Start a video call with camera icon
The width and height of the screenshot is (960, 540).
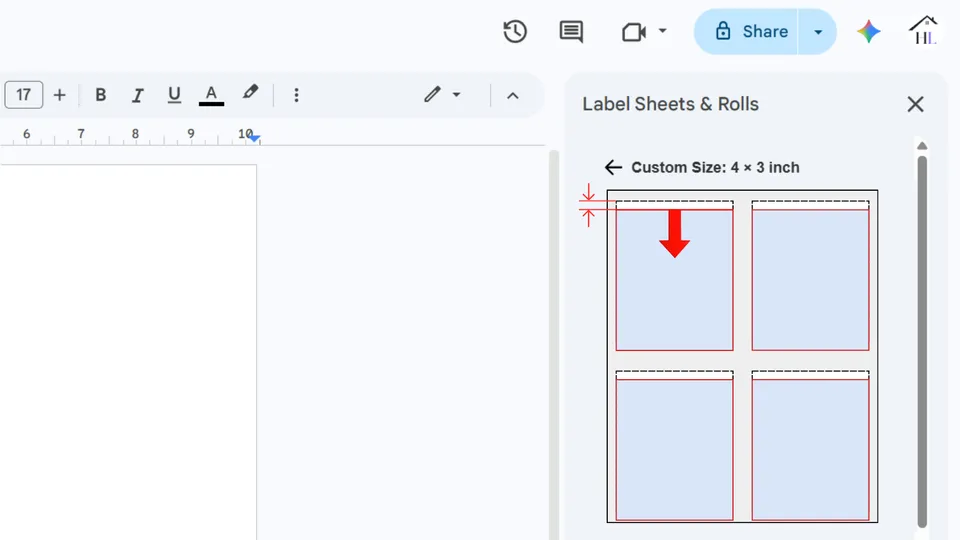634,32
